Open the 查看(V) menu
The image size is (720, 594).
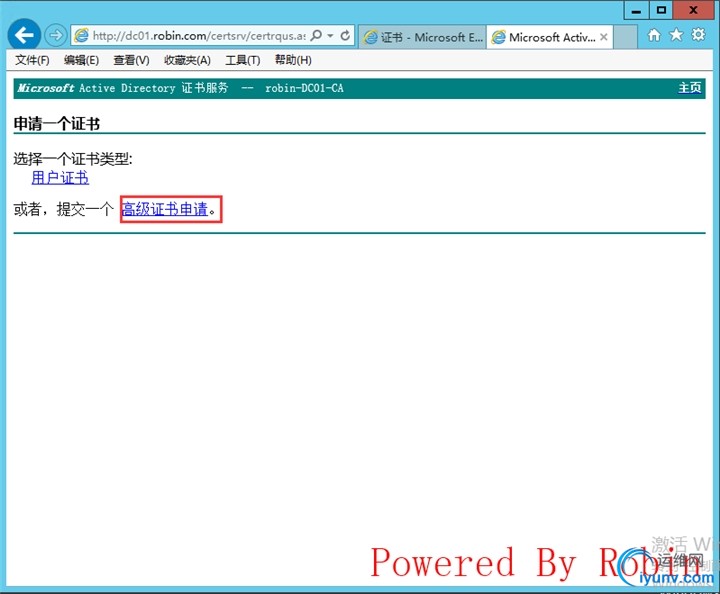[131, 60]
